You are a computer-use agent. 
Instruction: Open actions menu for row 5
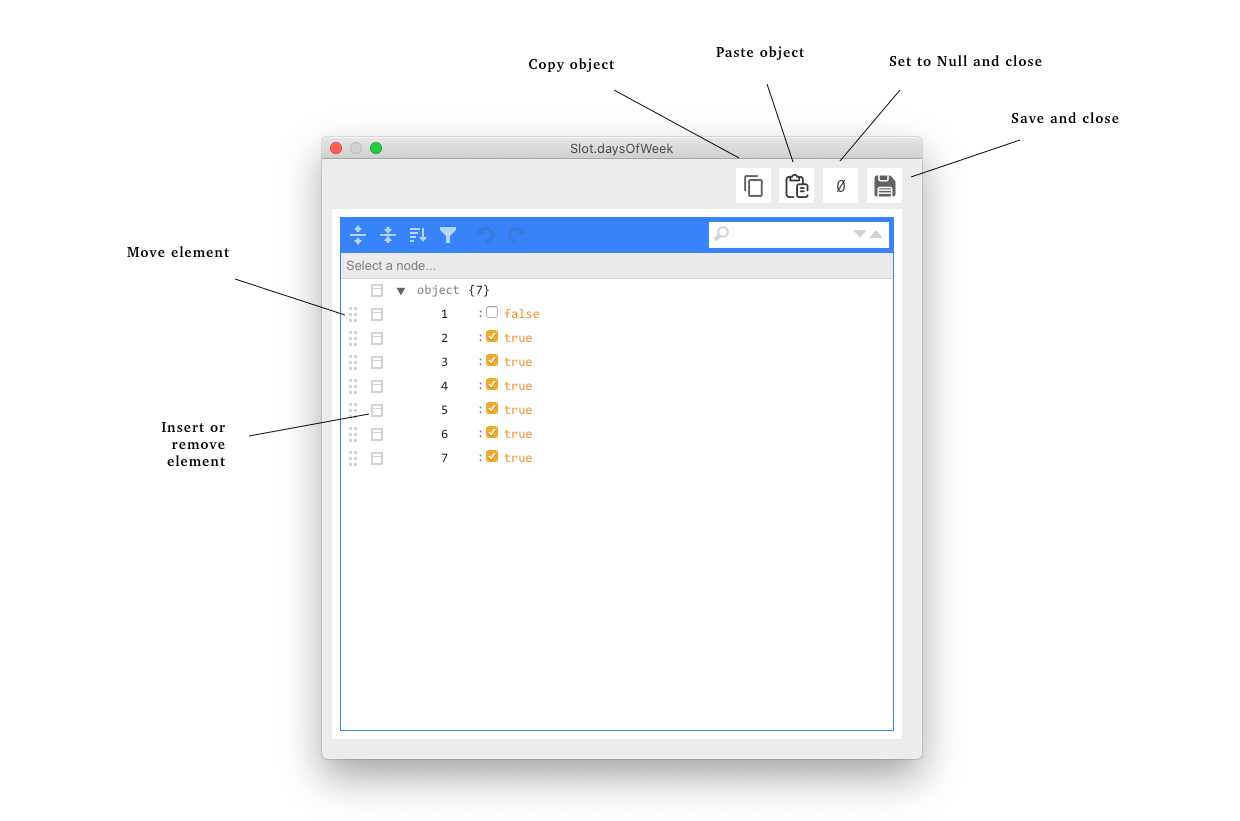pos(377,410)
